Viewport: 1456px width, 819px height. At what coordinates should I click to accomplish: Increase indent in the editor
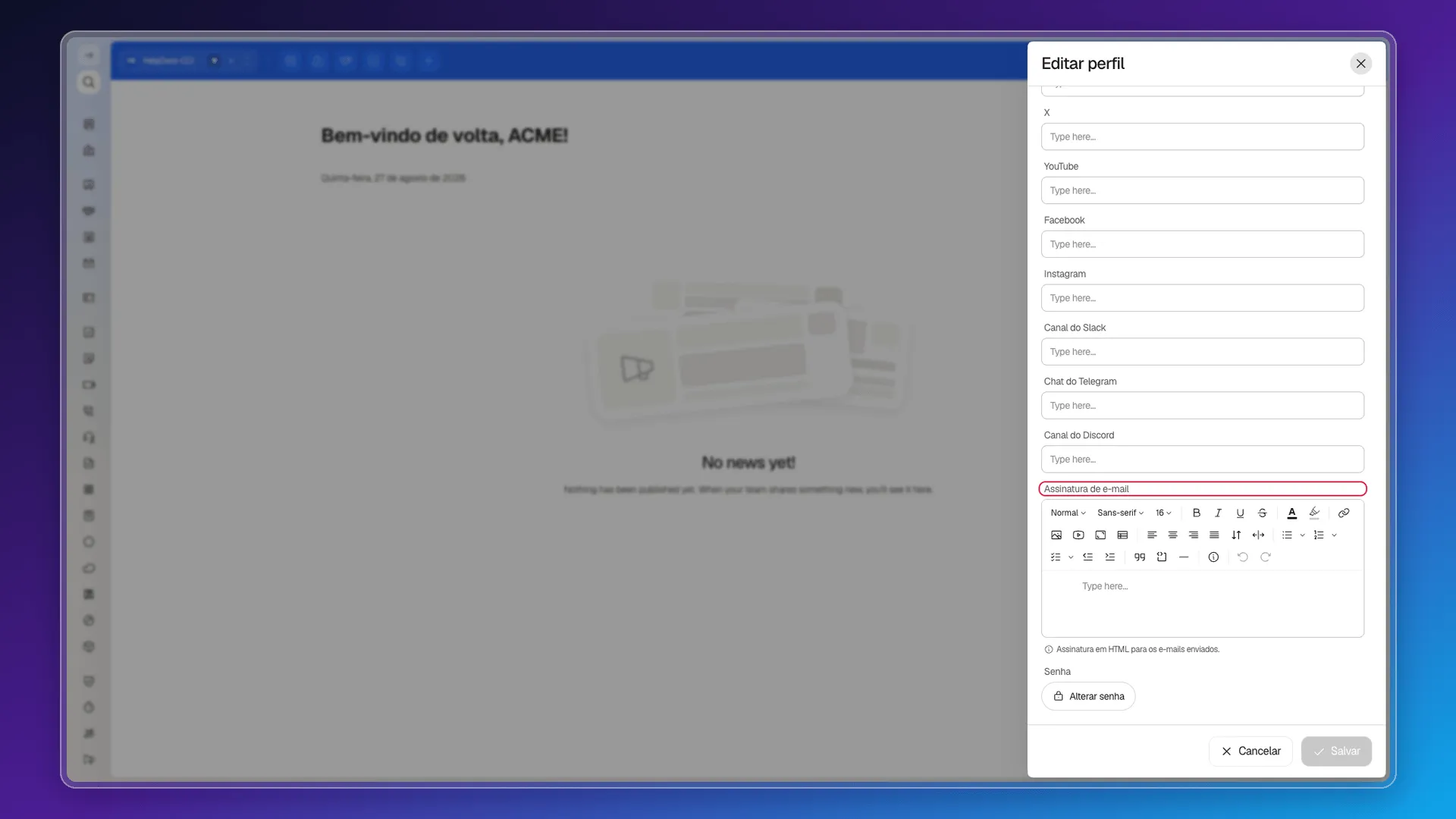pos(1110,557)
